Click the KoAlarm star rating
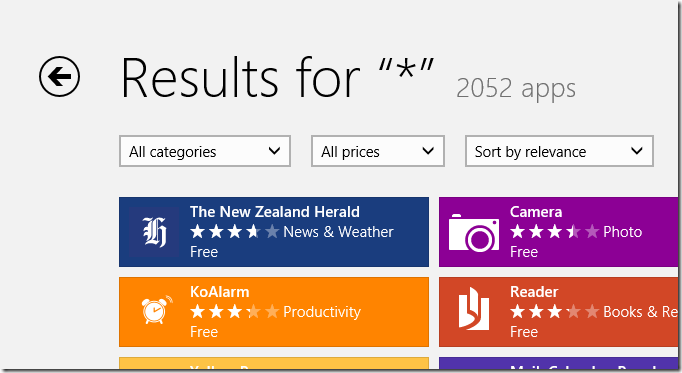Image resolution: width=682 pixels, height=373 pixels. click(x=235, y=312)
